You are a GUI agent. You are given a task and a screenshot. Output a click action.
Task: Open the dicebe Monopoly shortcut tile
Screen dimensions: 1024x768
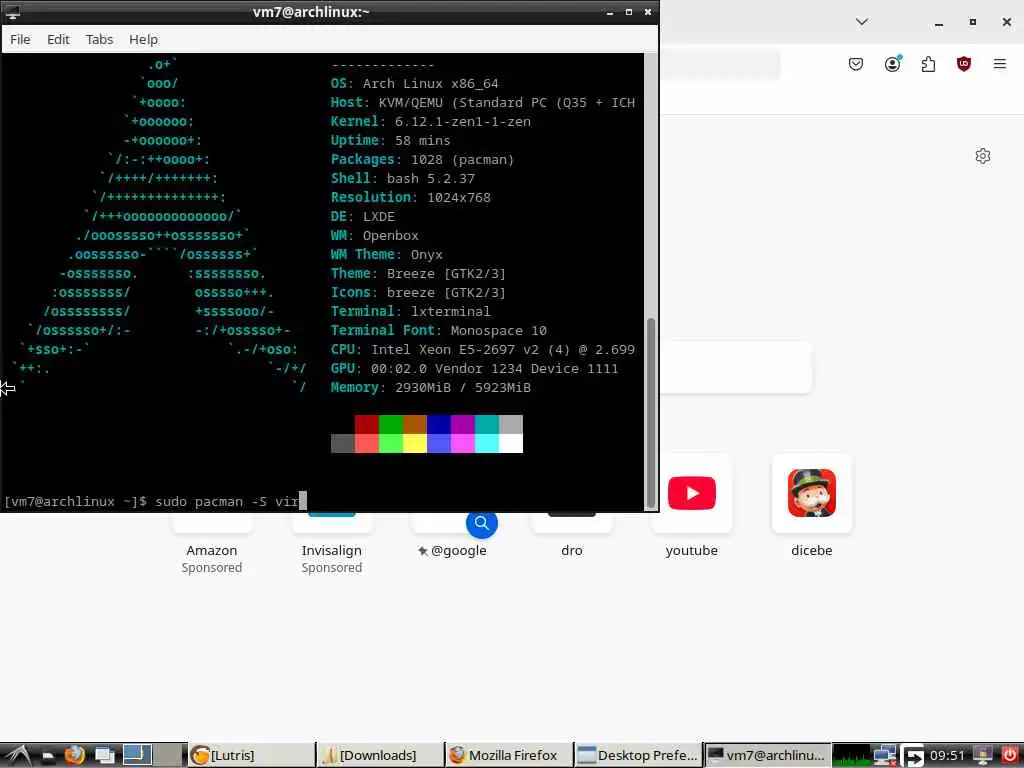(812, 493)
